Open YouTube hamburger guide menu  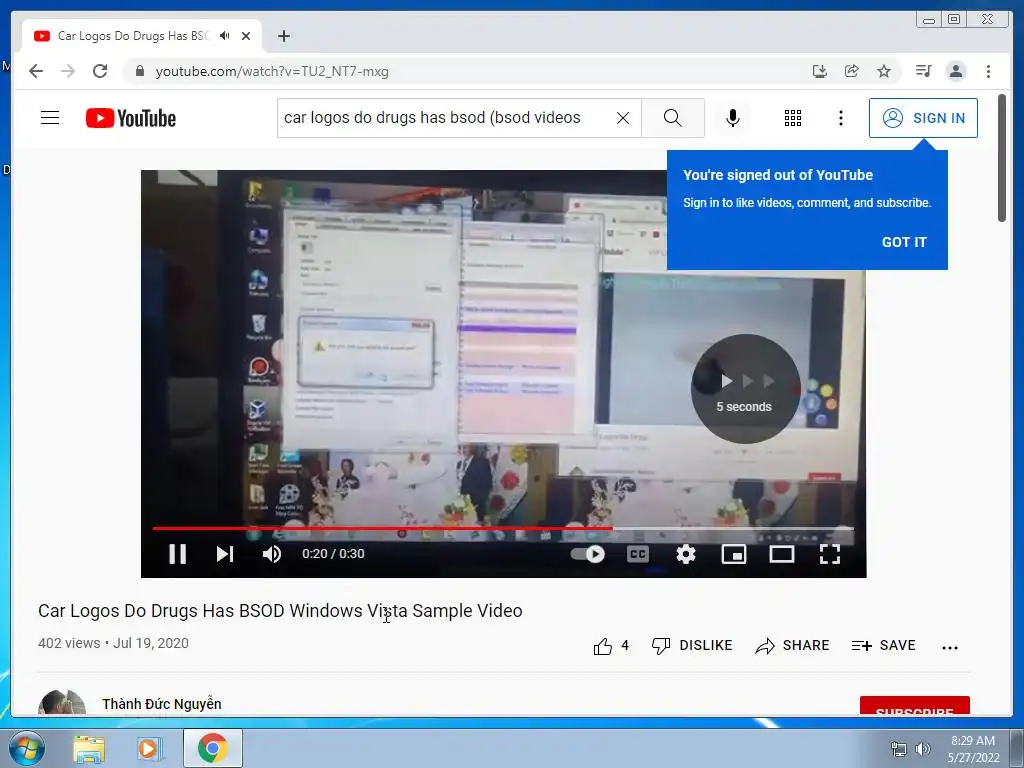click(x=50, y=118)
